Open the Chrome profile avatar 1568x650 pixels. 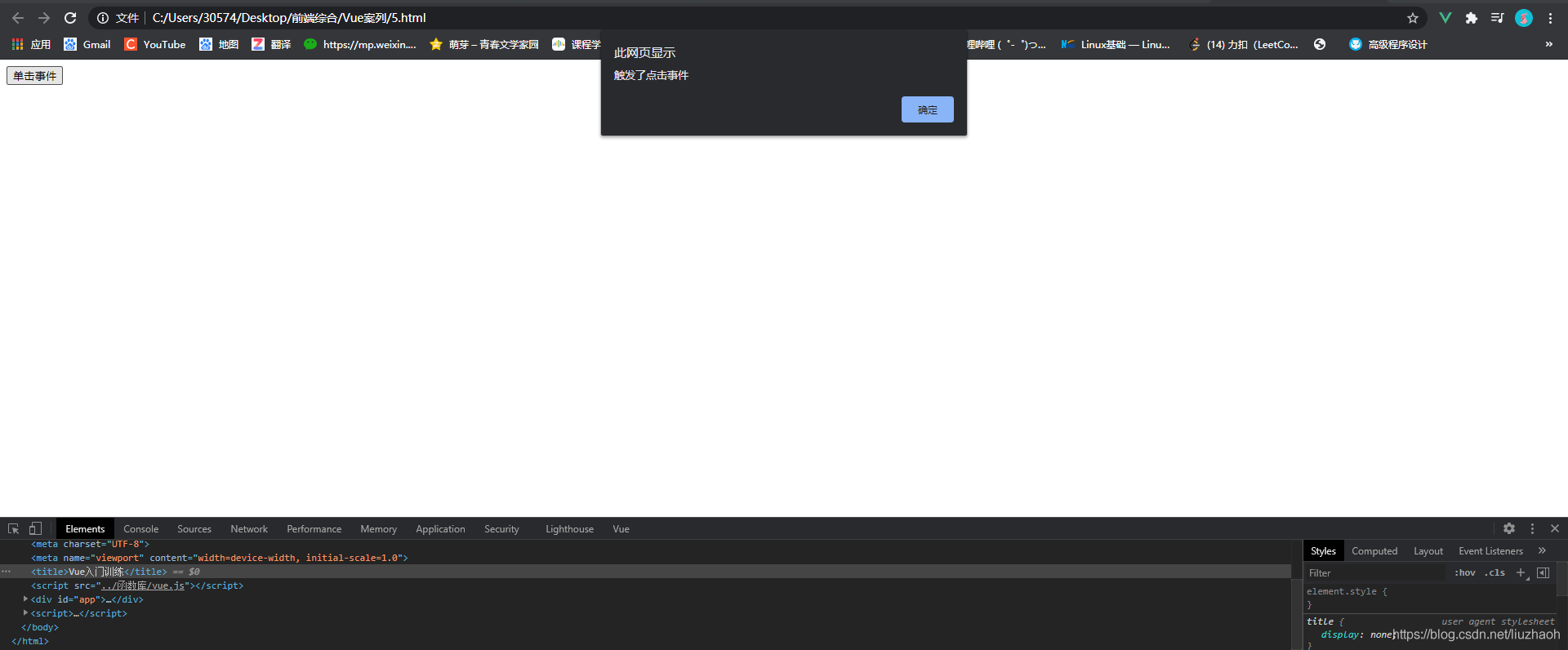click(x=1524, y=18)
